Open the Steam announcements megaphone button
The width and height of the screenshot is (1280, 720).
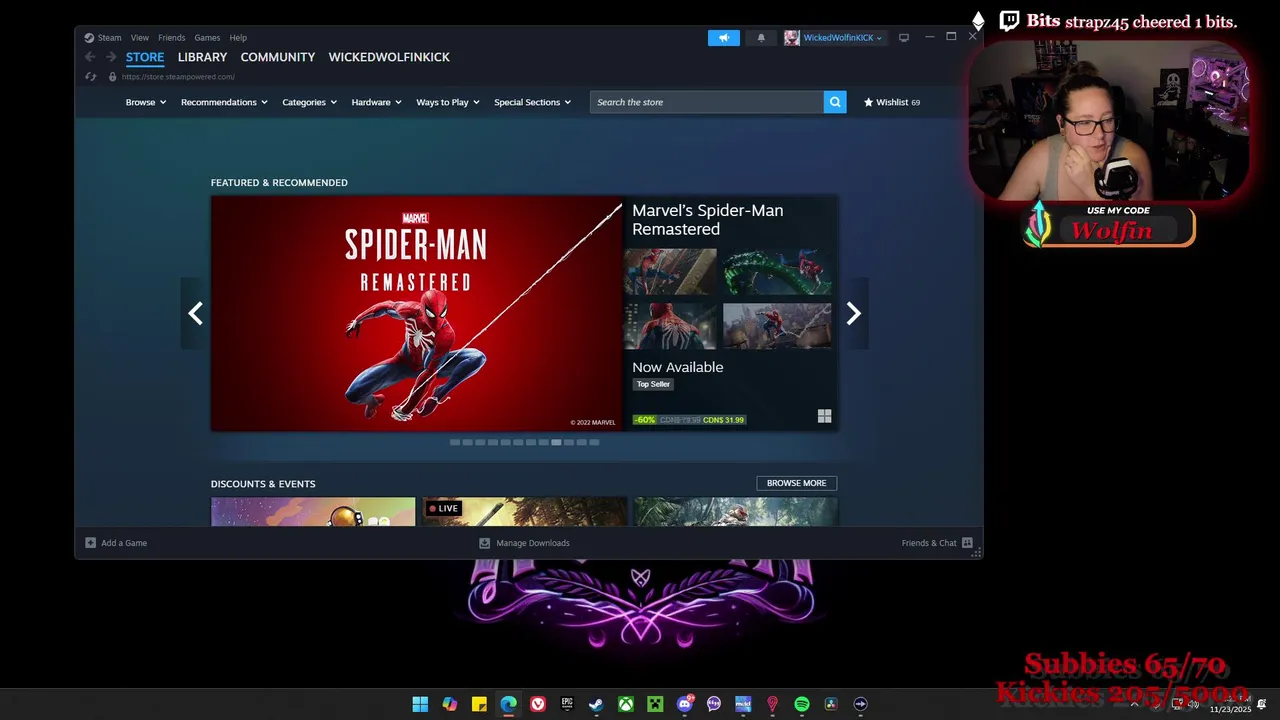click(x=724, y=38)
